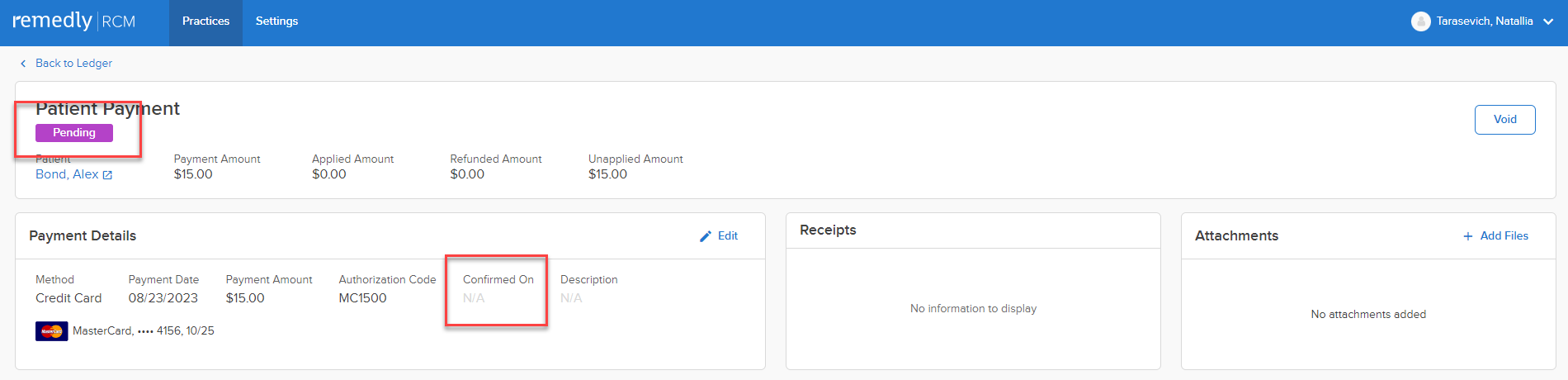Open the Settings tab
The width and height of the screenshot is (1568, 380).
(x=276, y=21)
